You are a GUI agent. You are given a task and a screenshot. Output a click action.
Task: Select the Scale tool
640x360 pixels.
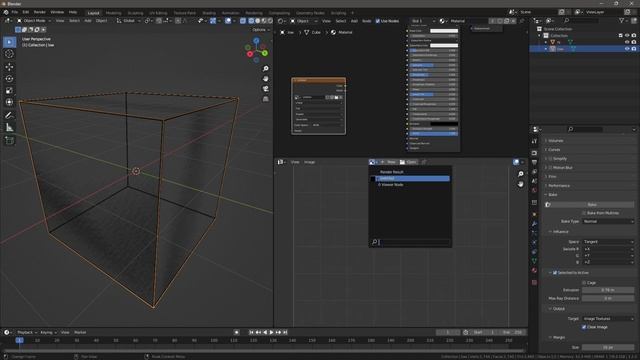[x=9, y=90]
